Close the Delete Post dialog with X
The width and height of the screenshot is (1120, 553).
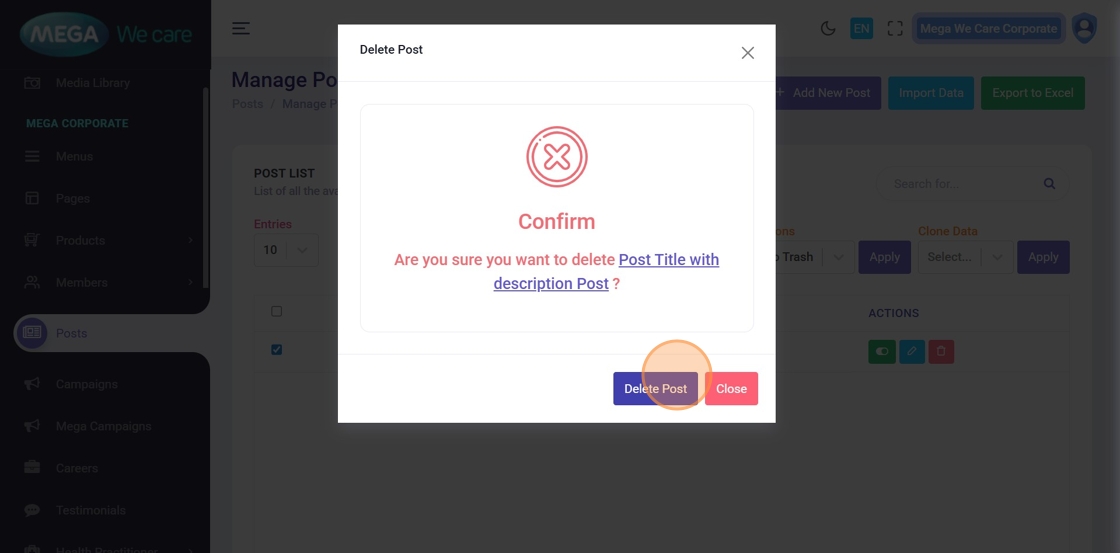click(x=747, y=53)
